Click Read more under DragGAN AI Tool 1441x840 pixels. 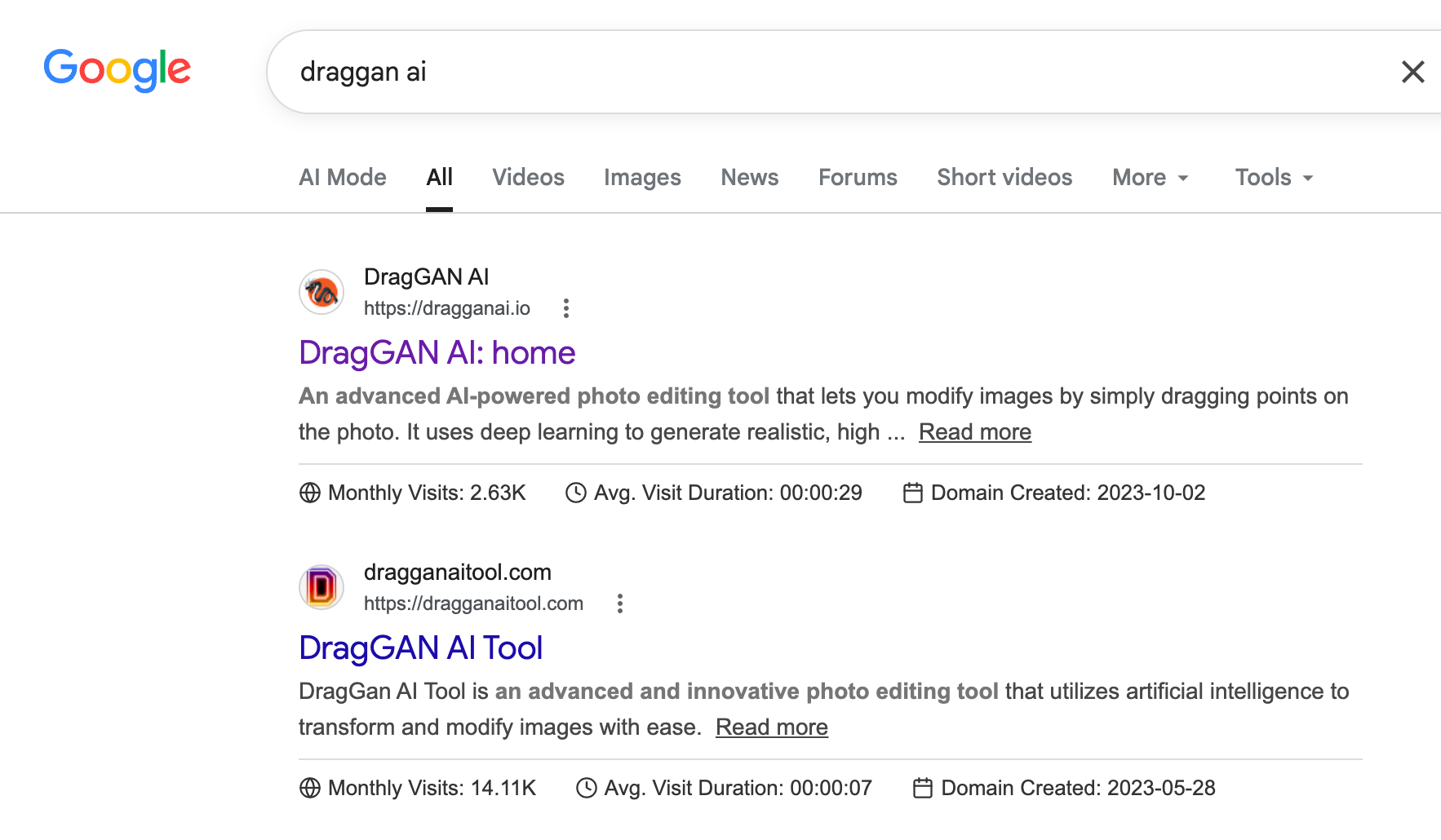[772, 727]
